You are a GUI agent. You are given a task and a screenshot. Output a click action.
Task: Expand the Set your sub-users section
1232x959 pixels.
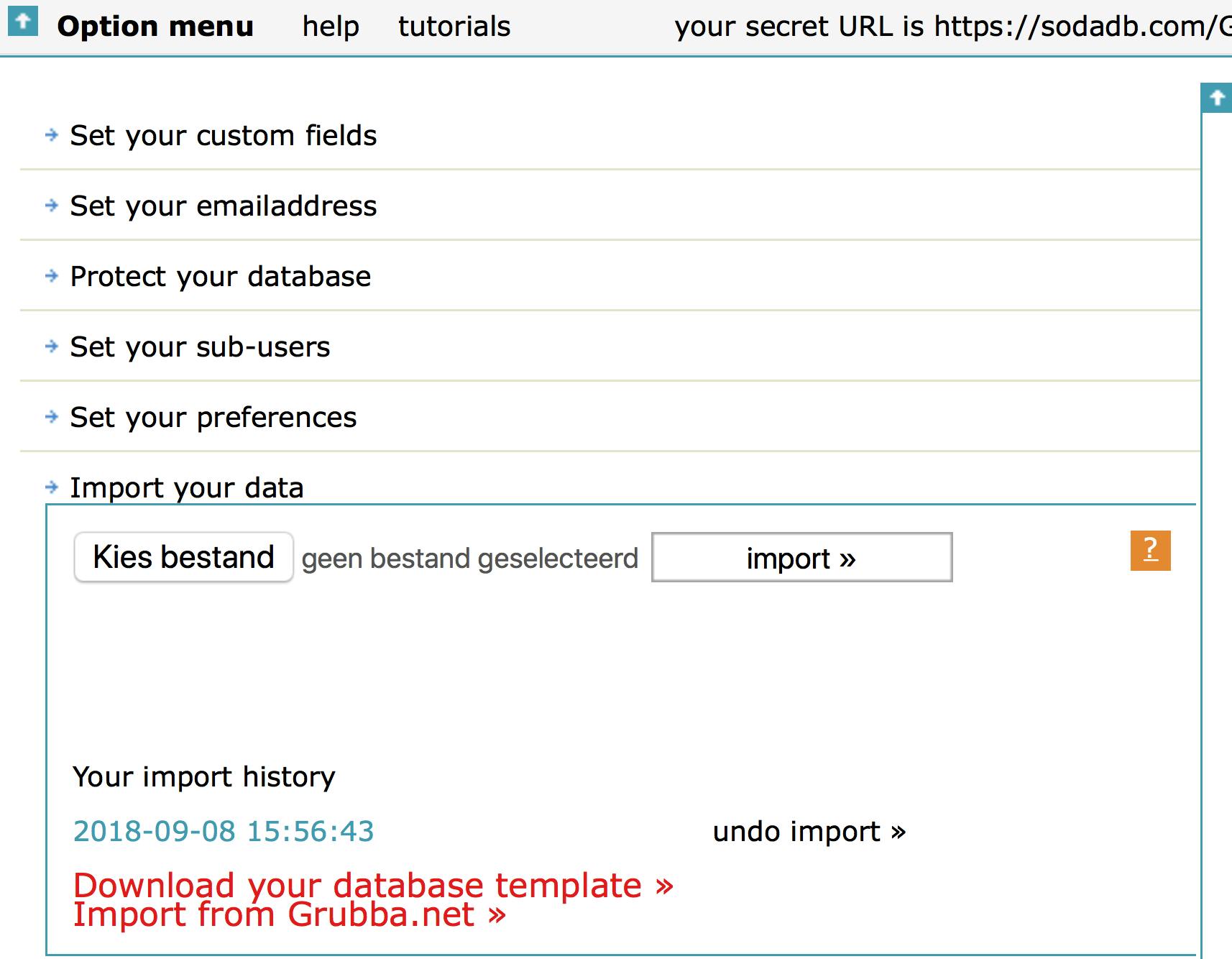(200, 347)
